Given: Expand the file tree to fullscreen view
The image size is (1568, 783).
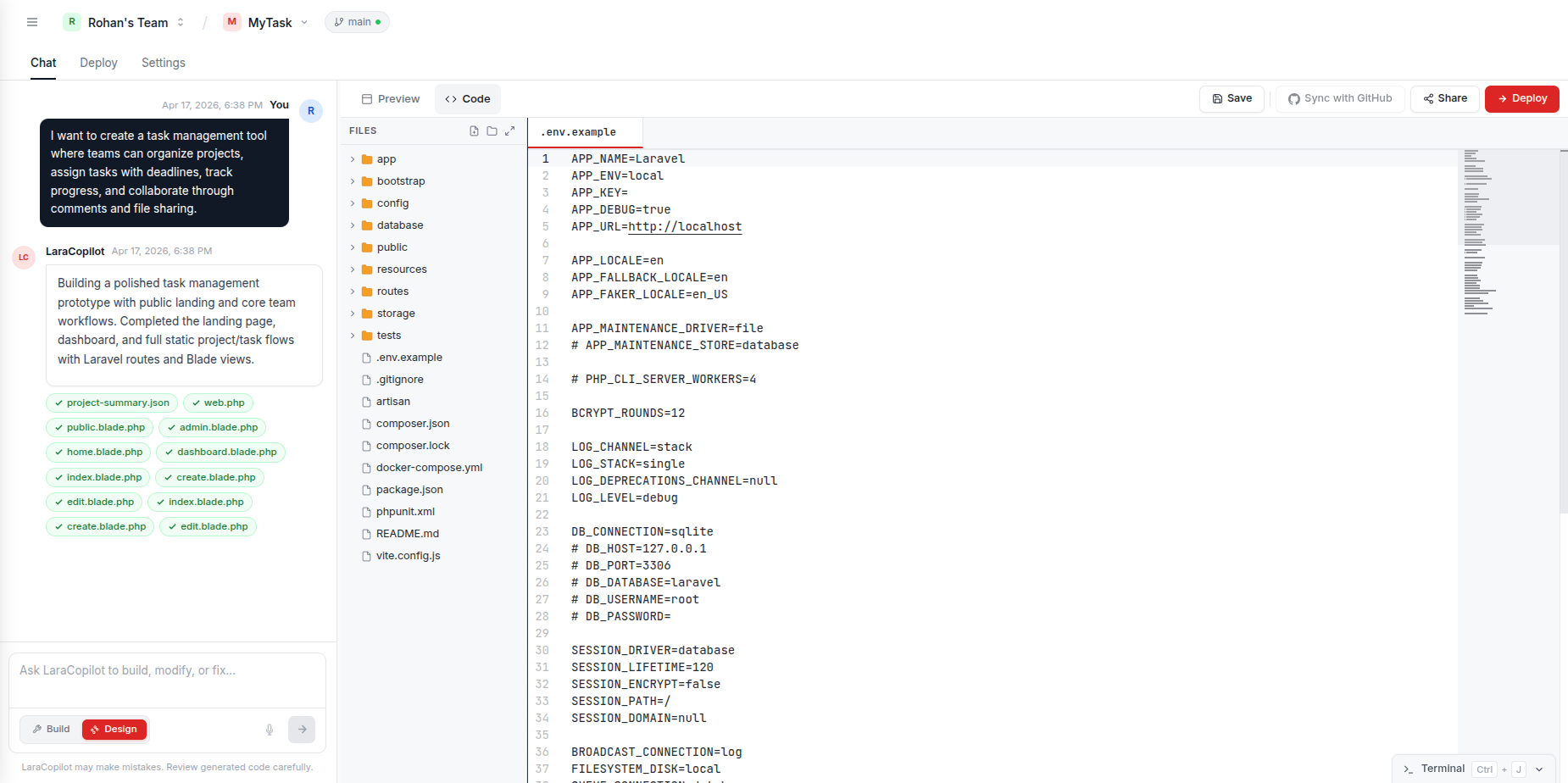Looking at the screenshot, I should coord(510,130).
